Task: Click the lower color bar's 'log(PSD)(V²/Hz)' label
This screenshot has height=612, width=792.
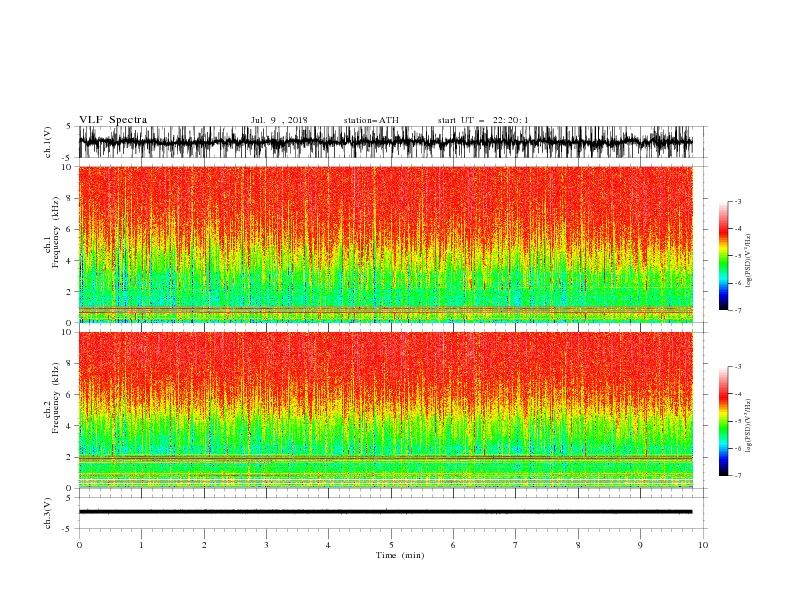Action: coord(748,426)
